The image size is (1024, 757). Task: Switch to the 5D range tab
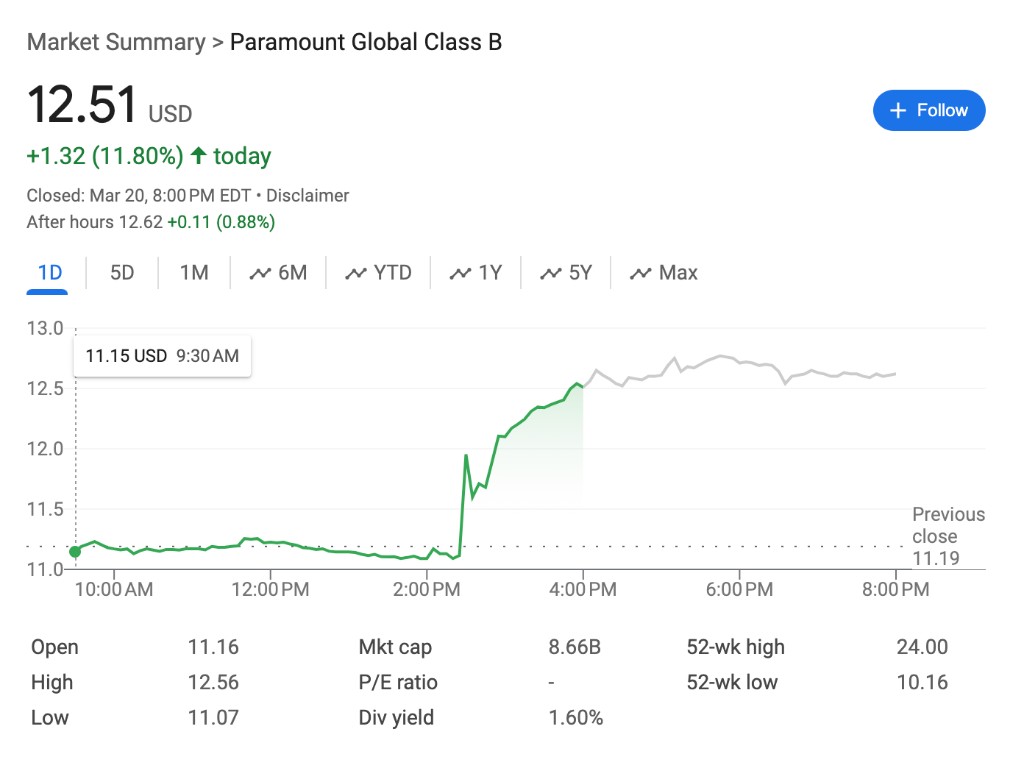pos(122,273)
